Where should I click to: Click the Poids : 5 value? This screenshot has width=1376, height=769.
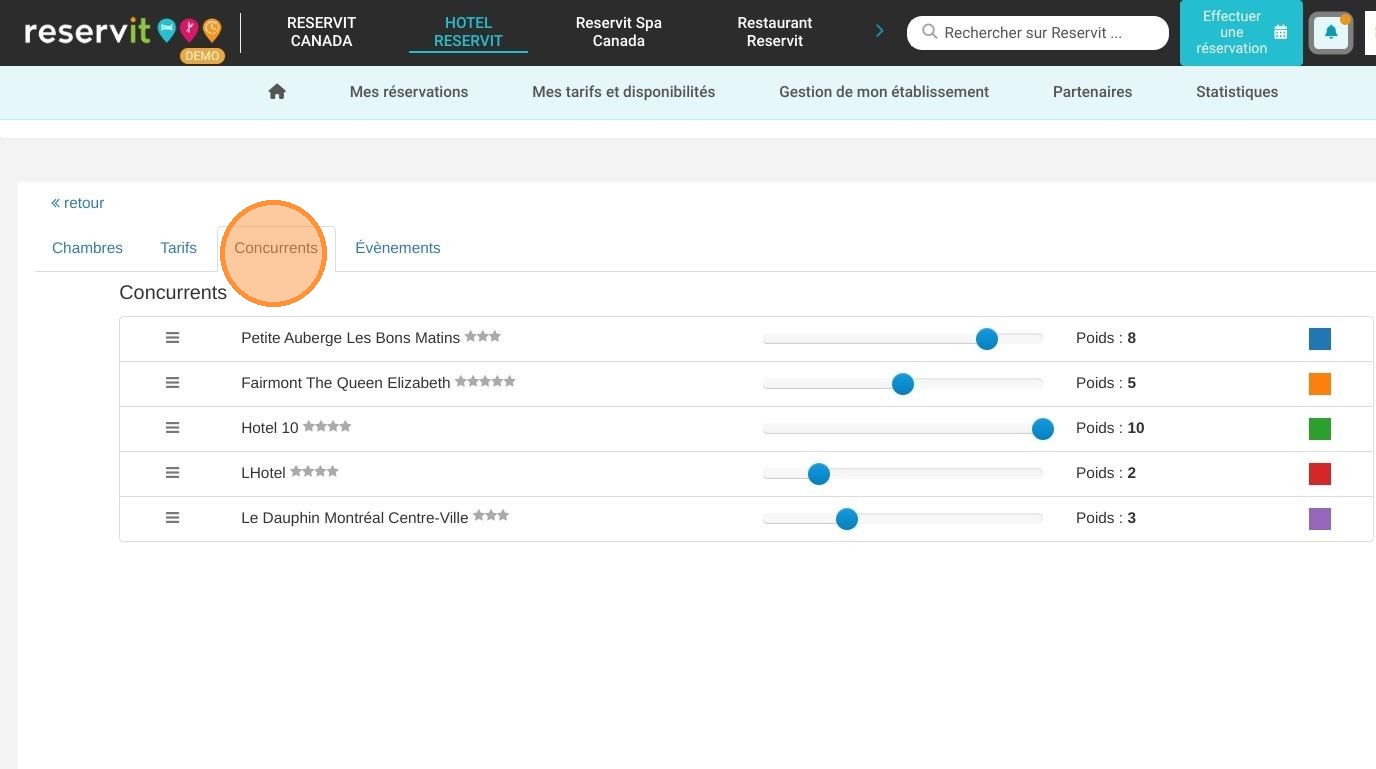point(1106,383)
